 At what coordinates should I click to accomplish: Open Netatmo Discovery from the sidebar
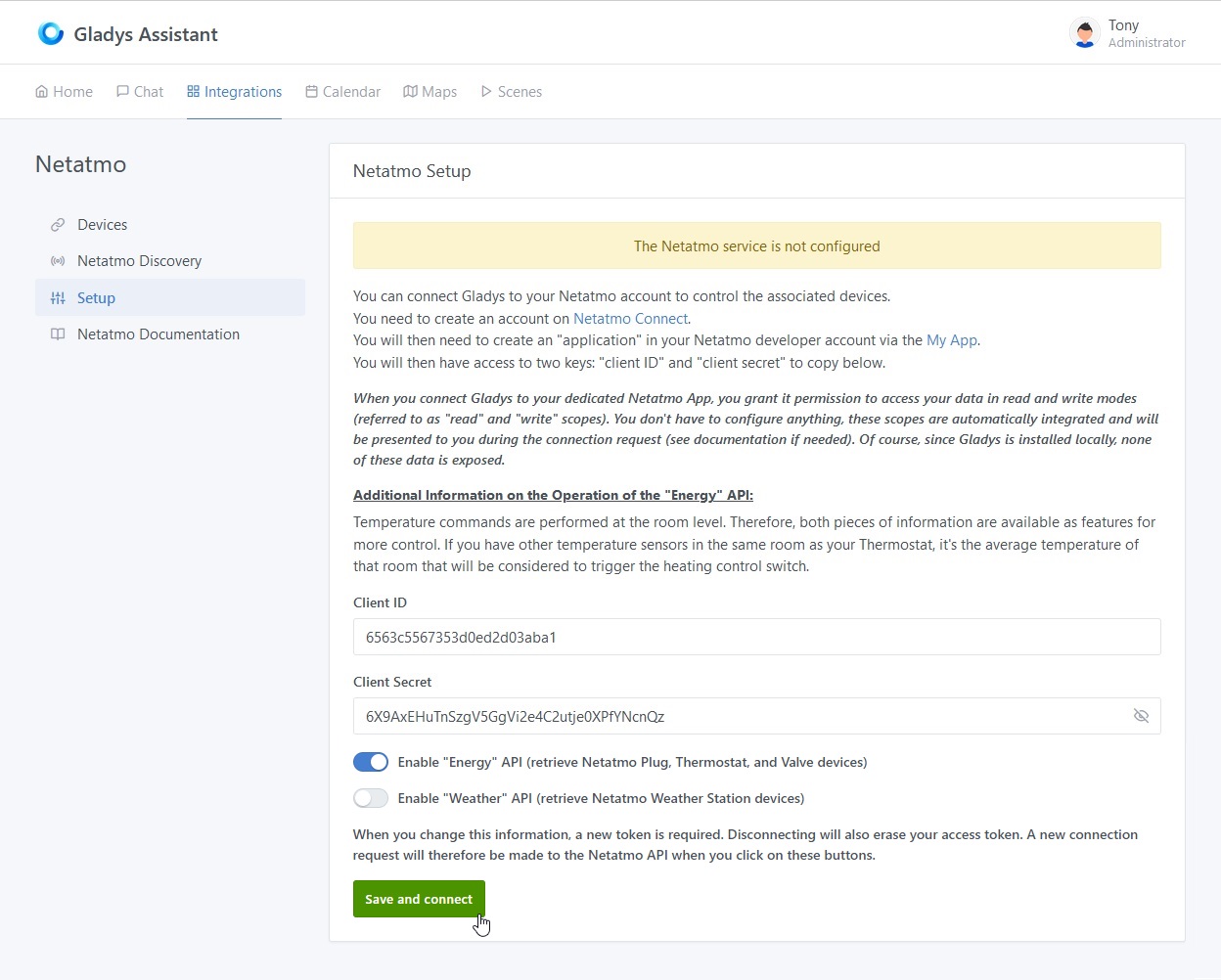point(139,260)
